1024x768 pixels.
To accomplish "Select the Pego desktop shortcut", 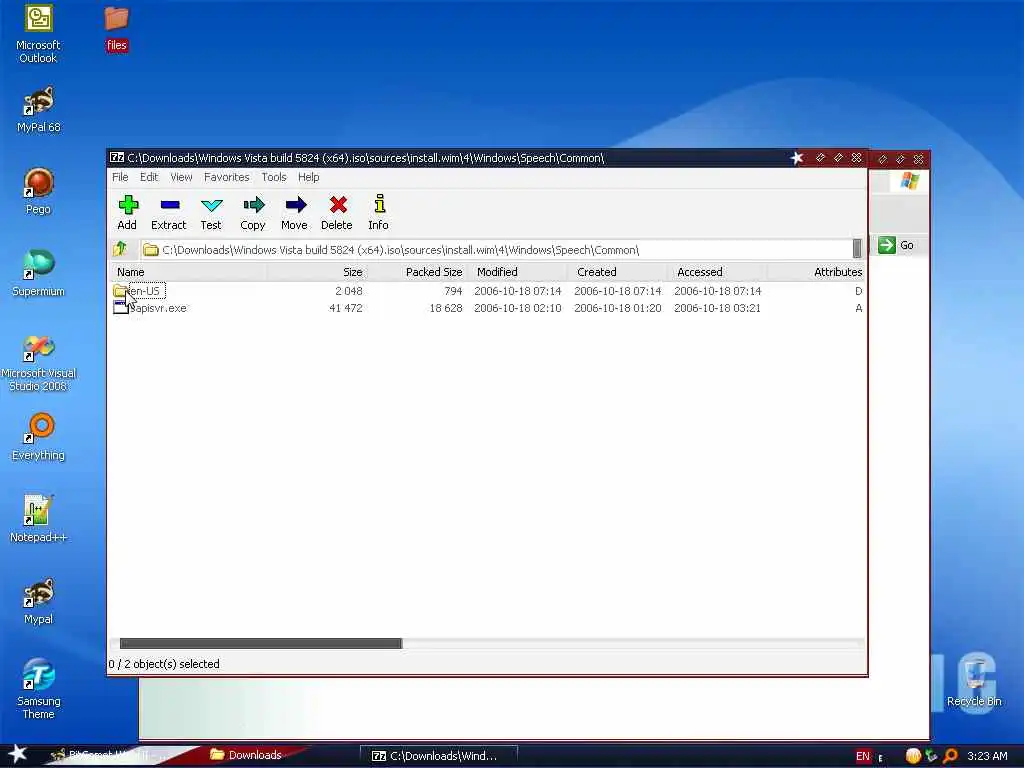I will tap(39, 191).
